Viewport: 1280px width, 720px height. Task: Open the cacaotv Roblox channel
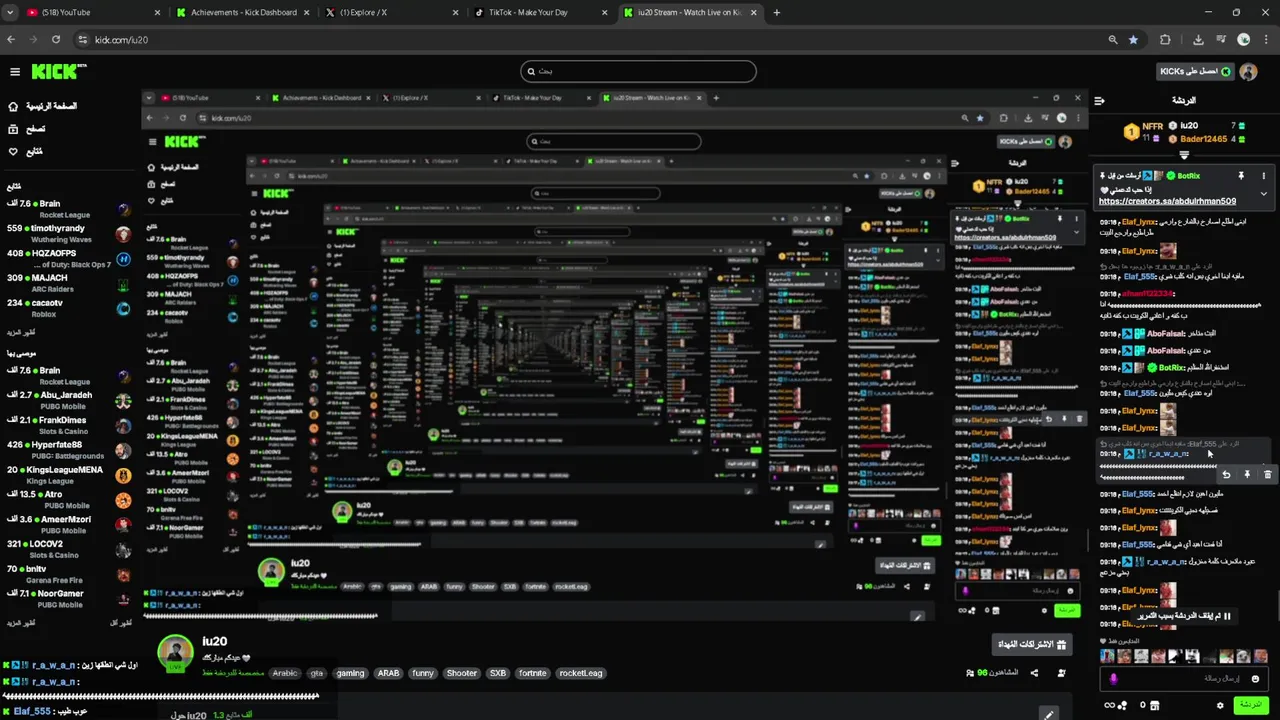pyautogui.click(x=68, y=308)
